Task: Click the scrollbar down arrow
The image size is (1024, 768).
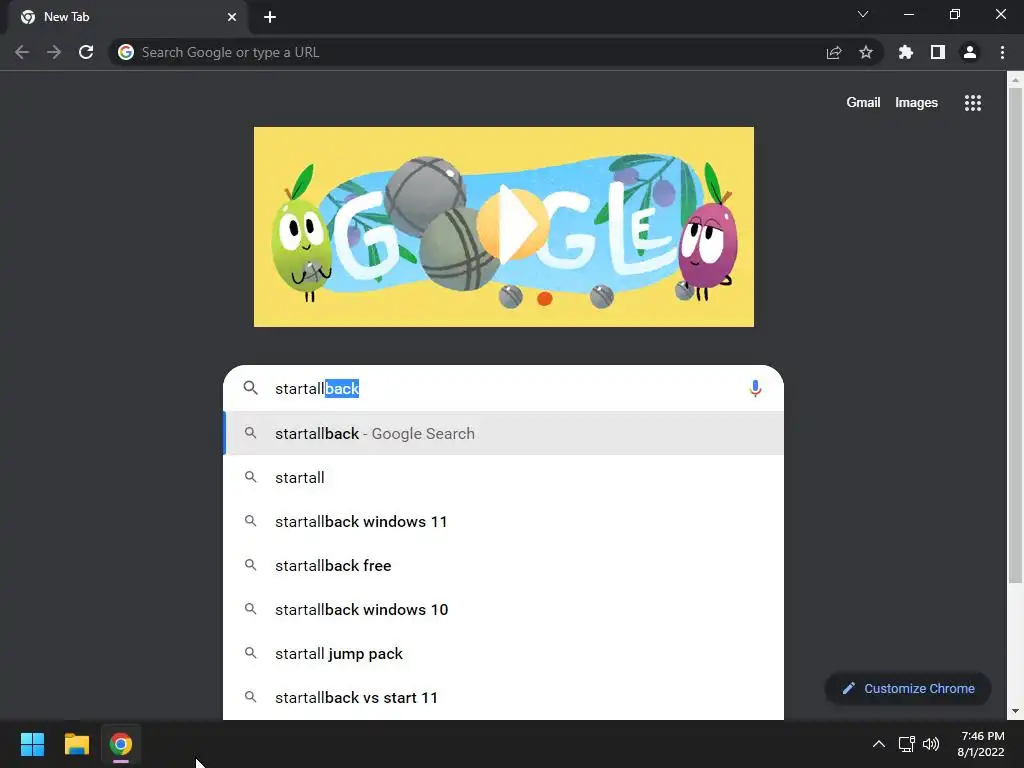Action: [x=1015, y=711]
